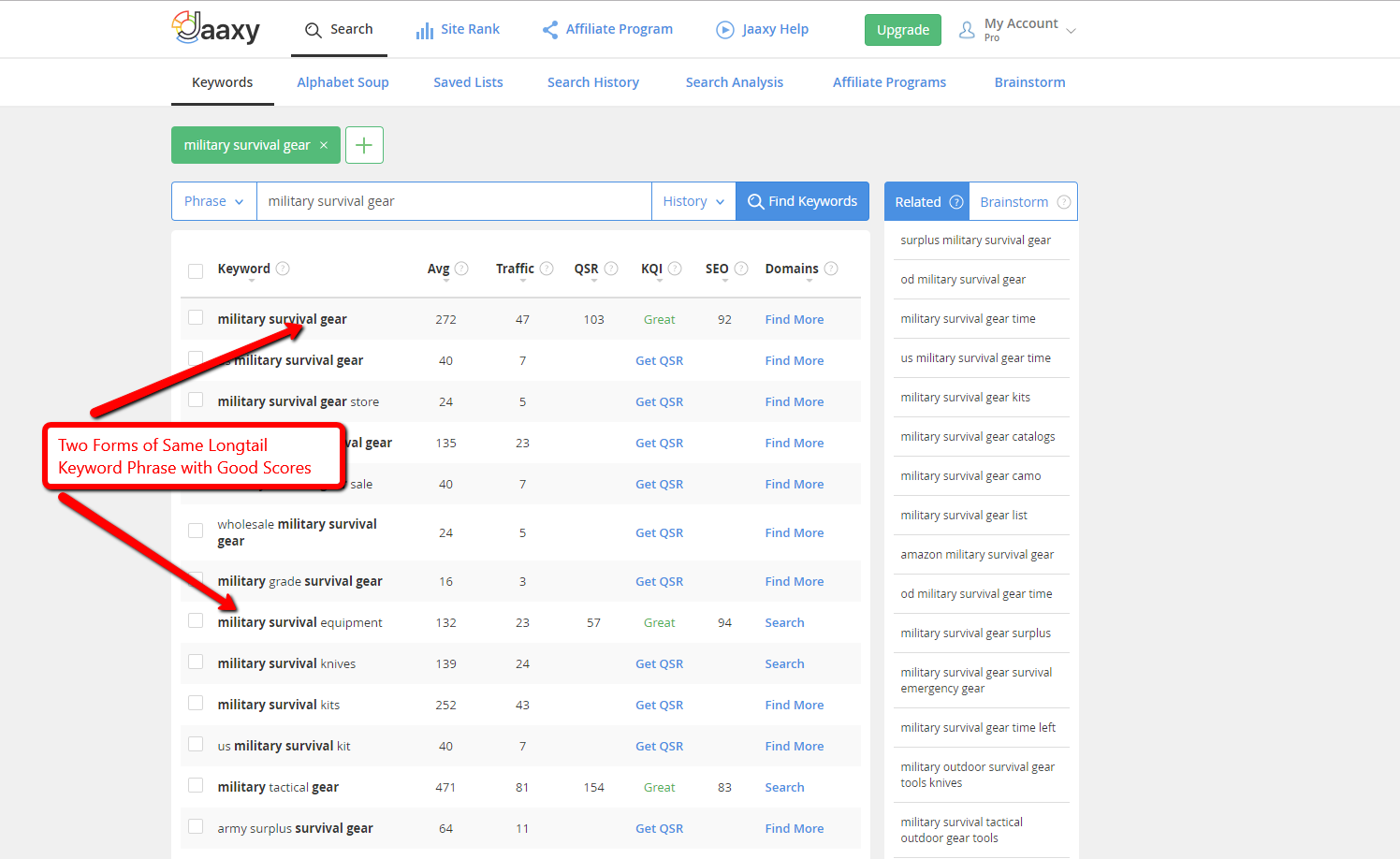Select related keyword military survival gear list
Viewport: 1400px width, 859px height.
tap(964, 516)
